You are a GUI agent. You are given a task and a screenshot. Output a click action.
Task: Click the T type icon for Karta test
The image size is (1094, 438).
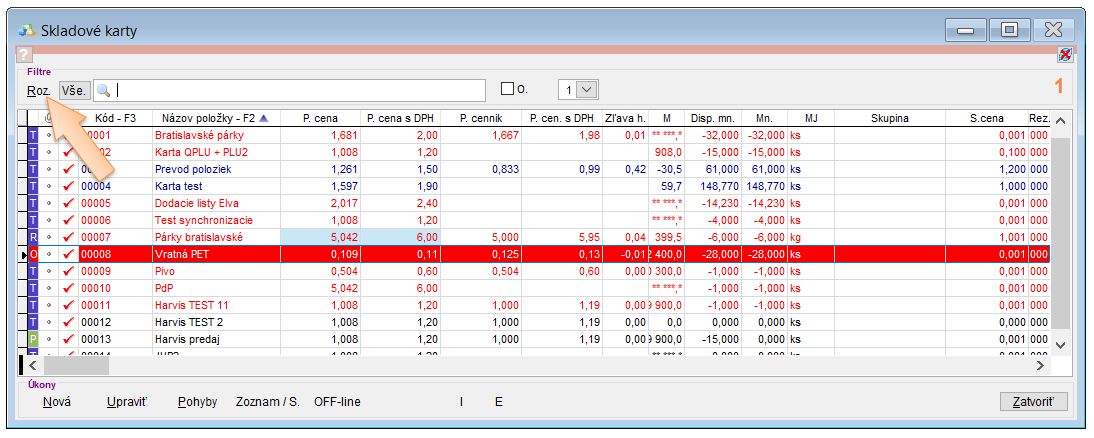(x=33, y=186)
